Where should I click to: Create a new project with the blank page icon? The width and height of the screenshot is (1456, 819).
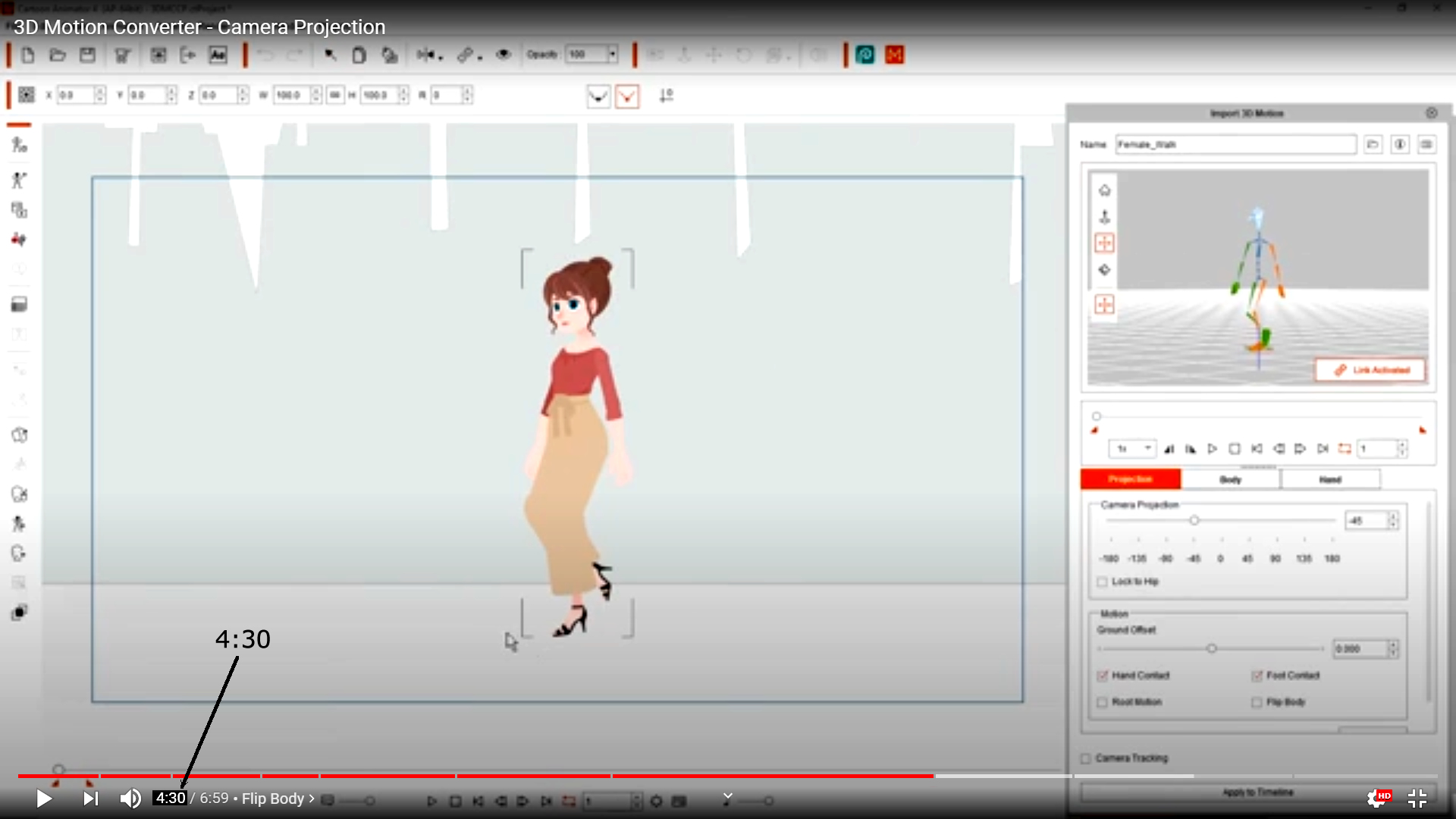point(28,55)
